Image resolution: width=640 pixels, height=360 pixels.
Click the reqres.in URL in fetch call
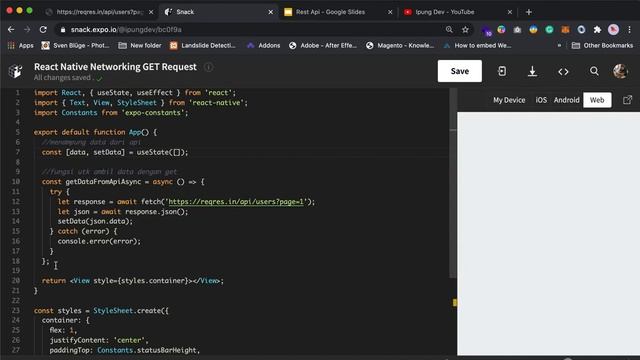point(236,202)
